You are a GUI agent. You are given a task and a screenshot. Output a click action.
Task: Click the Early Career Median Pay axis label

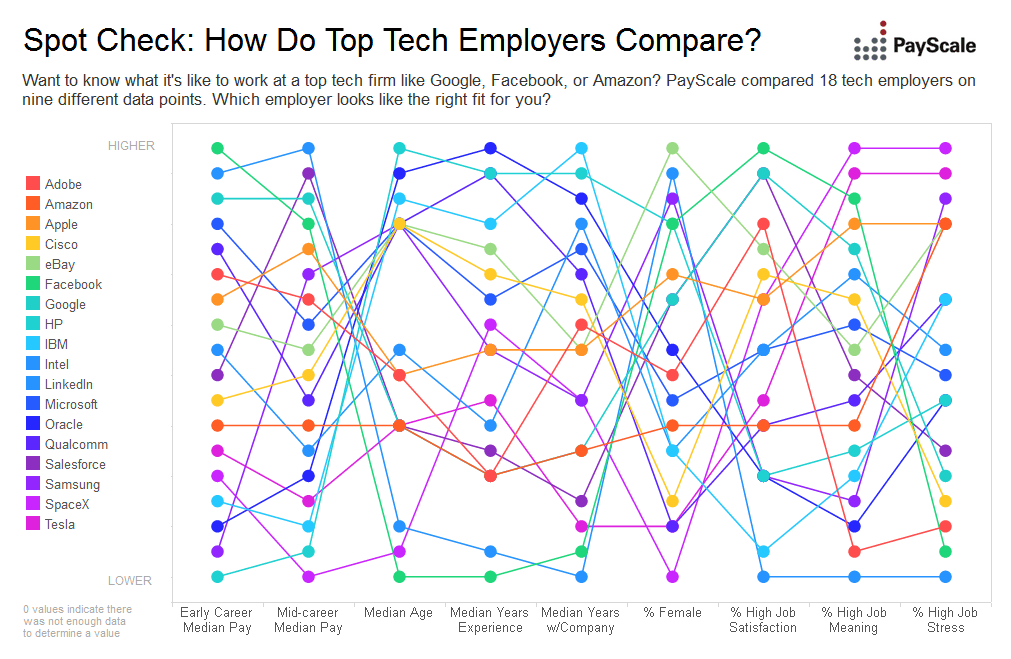217,620
